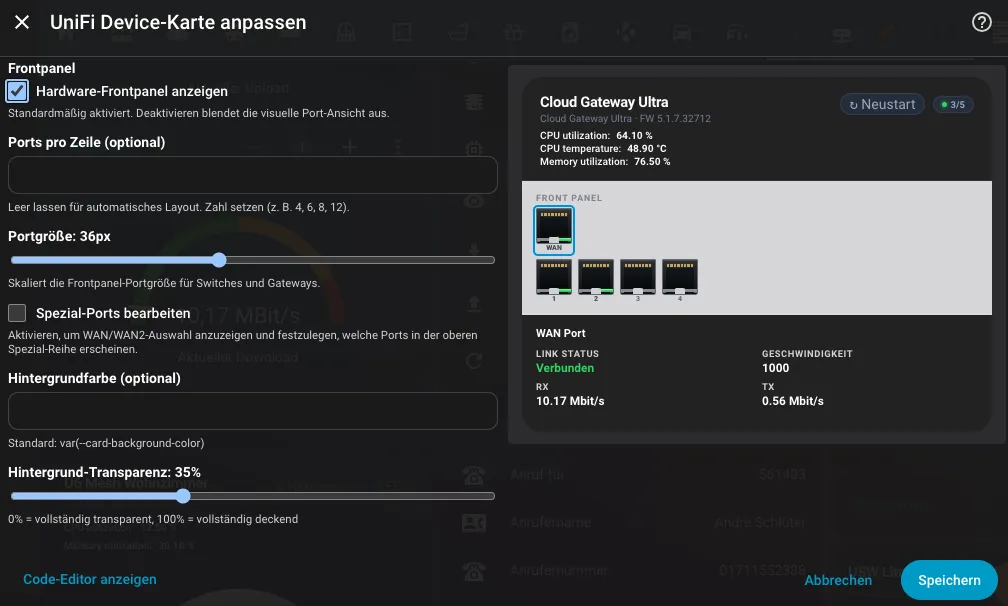Viewport: 1008px width, 606px height.
Task: Click the CPU temperature 48.90 °C value
Action: click(x=647, y=148)
